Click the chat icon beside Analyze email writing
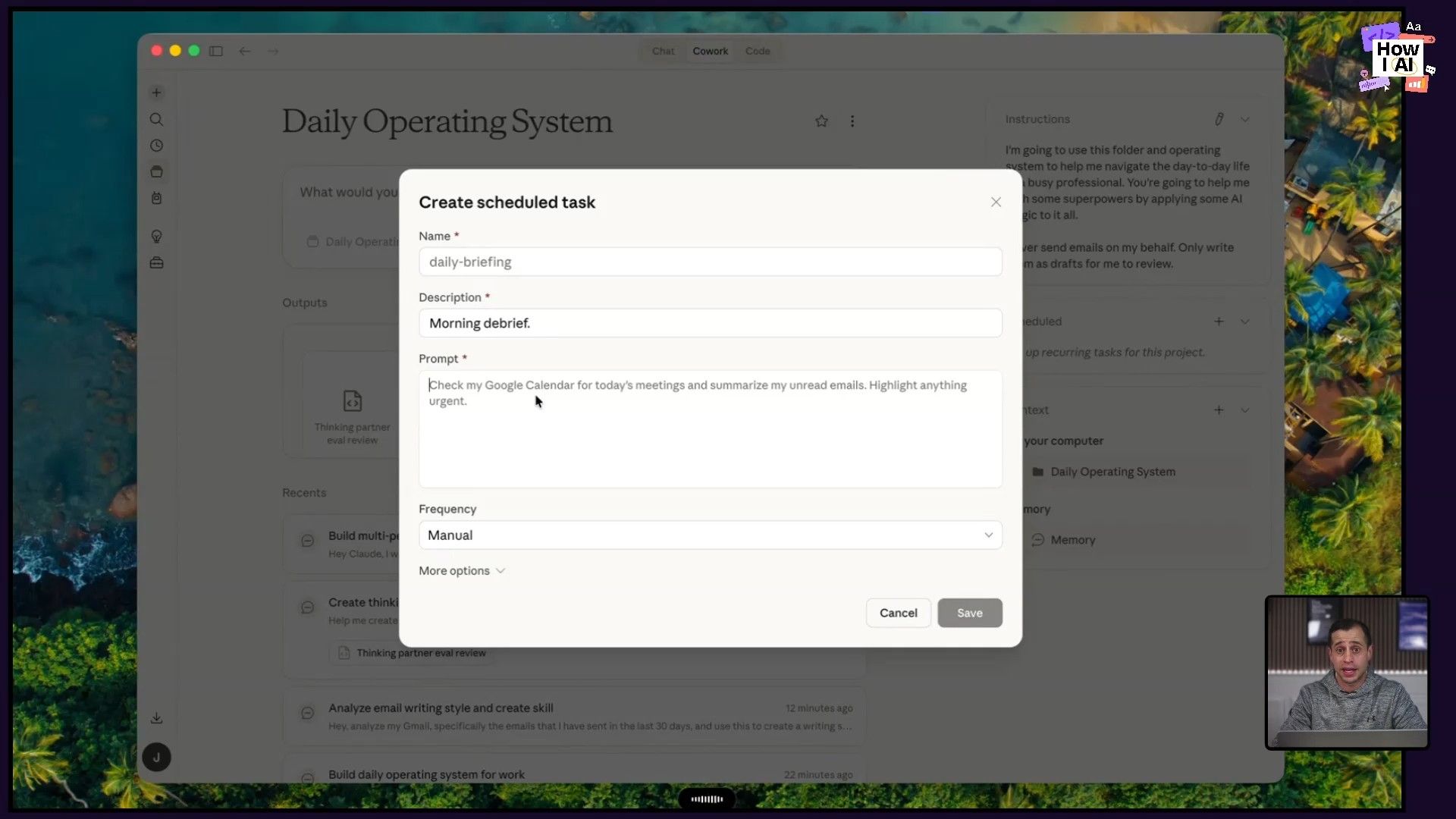1456x819 pixels. click(x=307, y=714)
